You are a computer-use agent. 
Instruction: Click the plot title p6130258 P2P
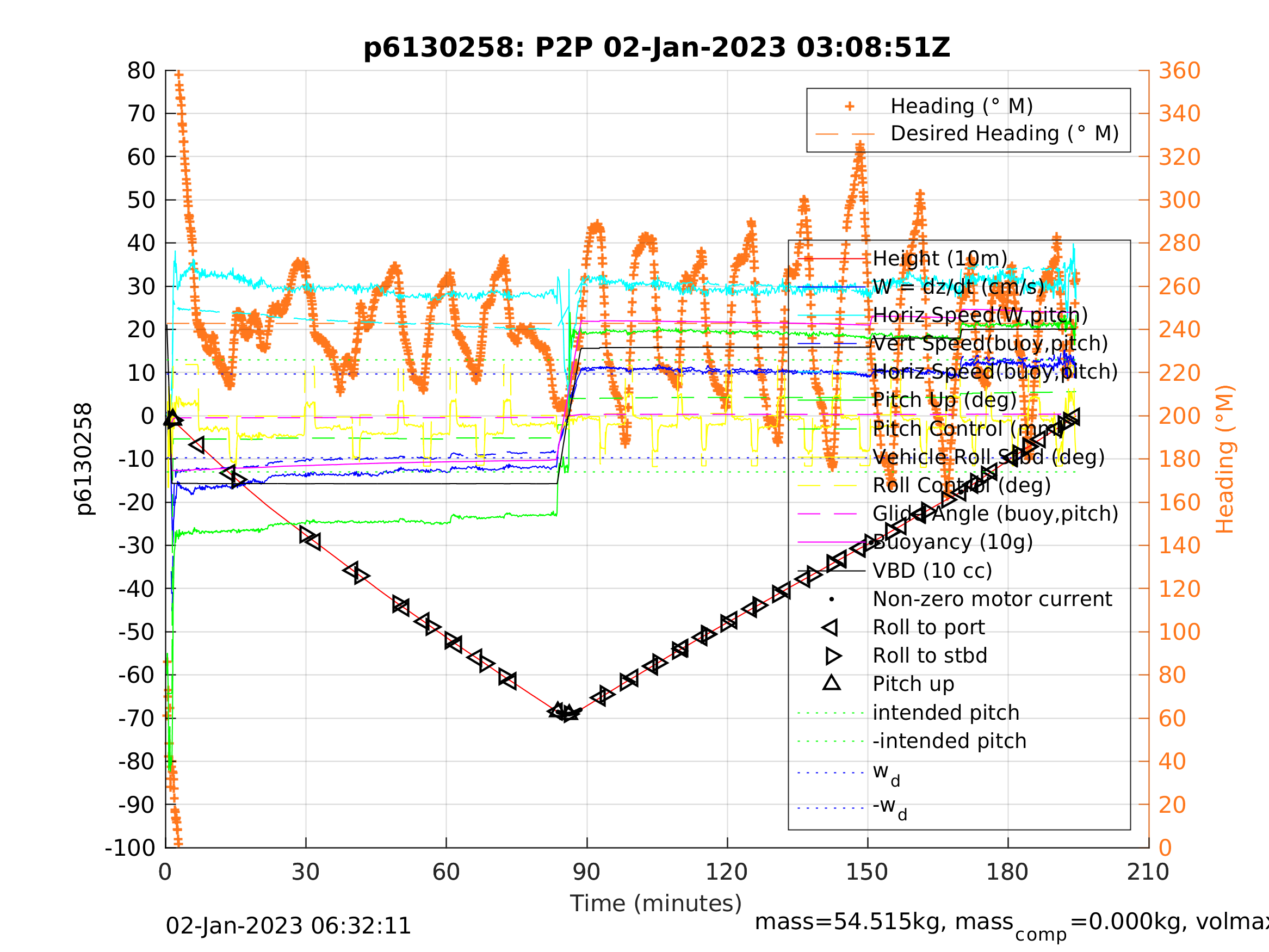(657, 48)
